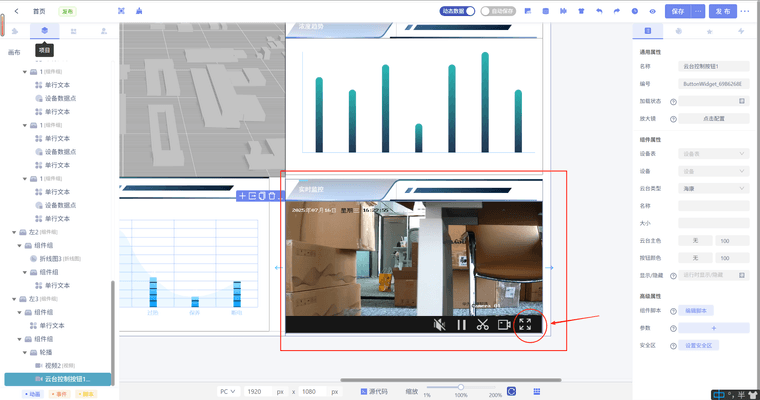The image size is (760, 400).
Task: Undo the last action
Action: [x=599, y=11]
